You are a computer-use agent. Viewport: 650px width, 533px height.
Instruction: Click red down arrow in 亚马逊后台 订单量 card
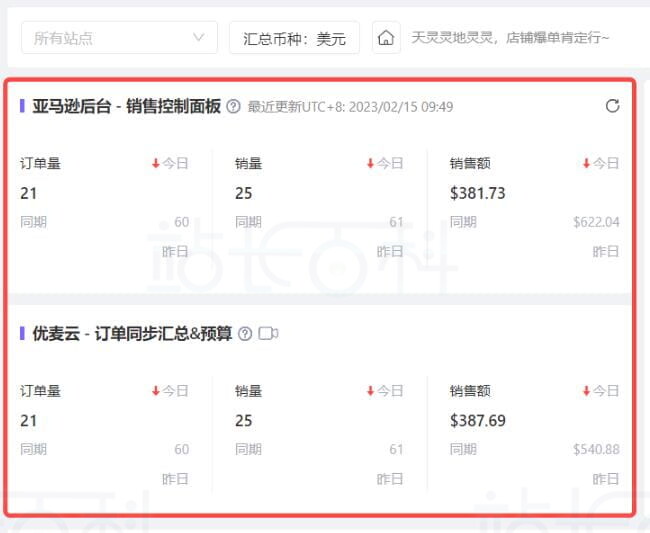tap(156, 163)
